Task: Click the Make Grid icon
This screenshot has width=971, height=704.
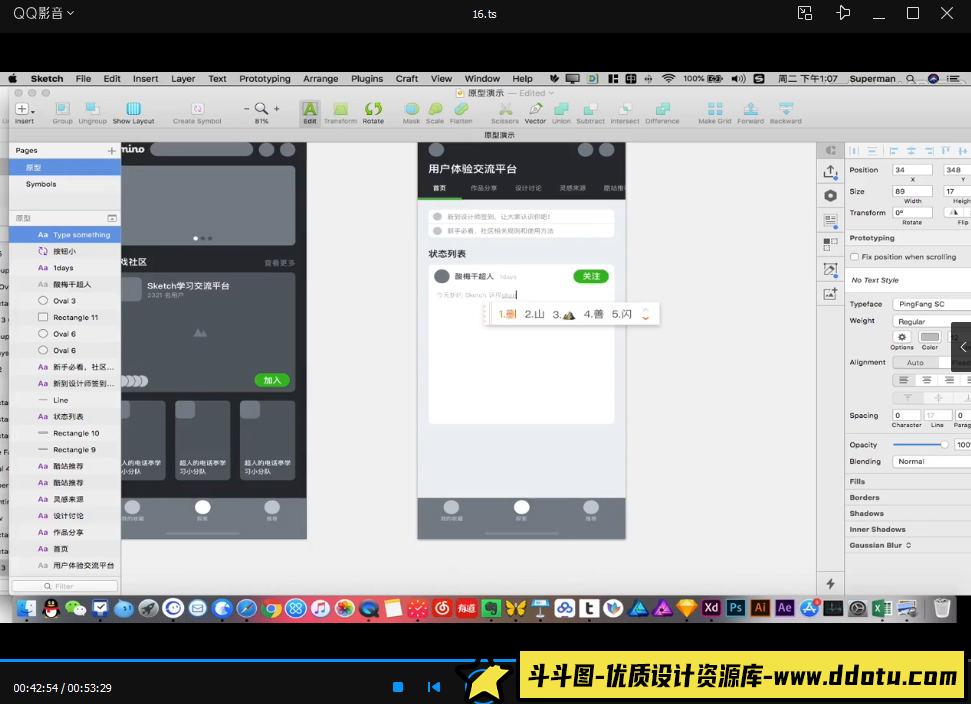Action: [715, 113]
